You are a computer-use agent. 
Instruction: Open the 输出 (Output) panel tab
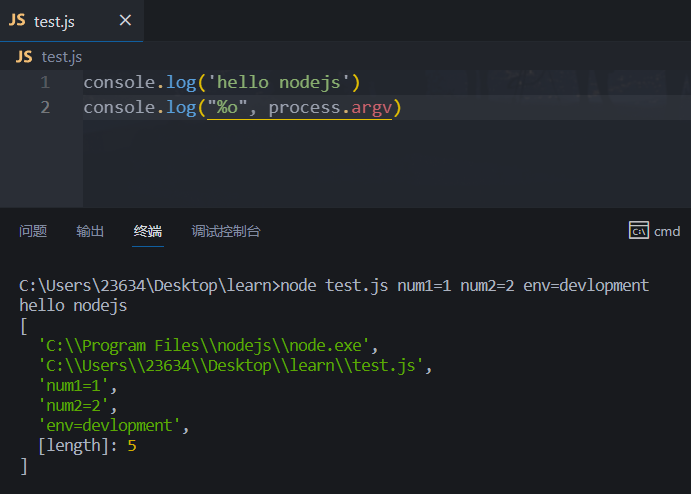pos(90,231)
